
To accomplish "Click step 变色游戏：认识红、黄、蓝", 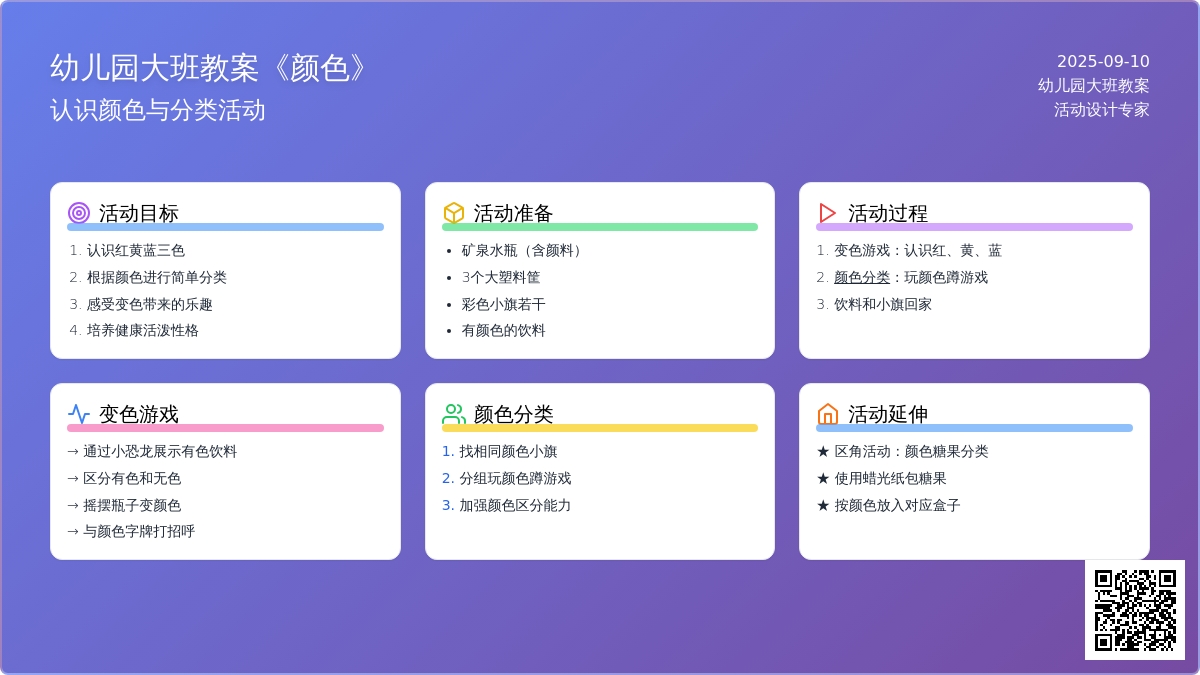I will coord(918,250).
